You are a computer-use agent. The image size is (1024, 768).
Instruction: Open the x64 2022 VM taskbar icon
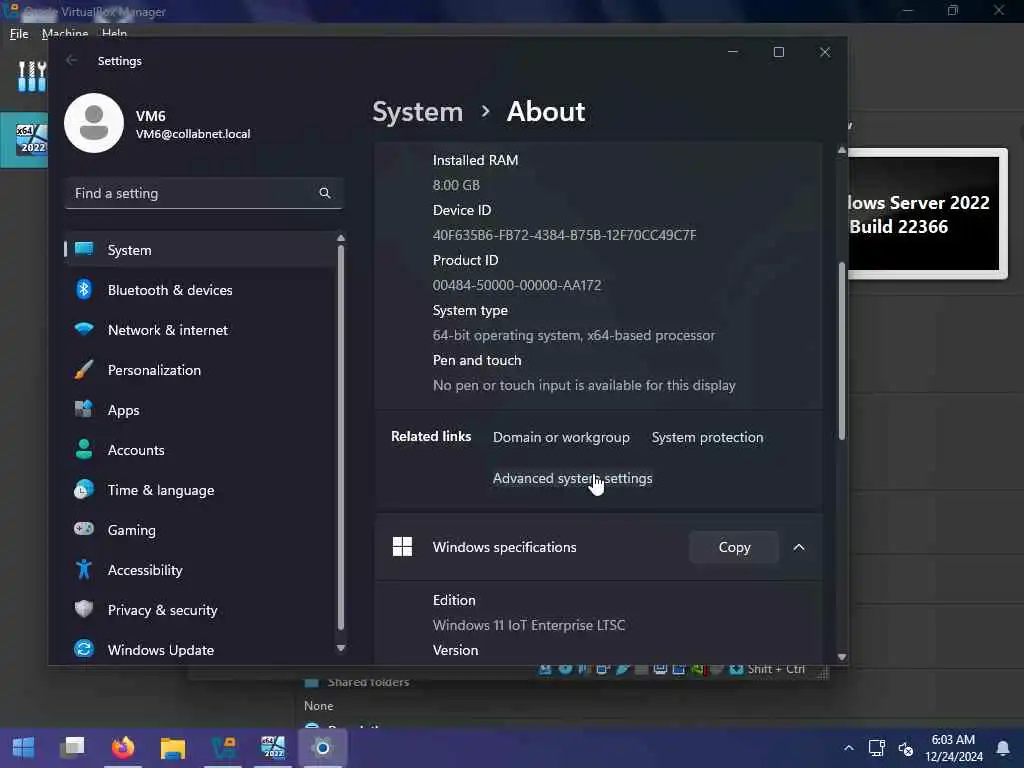(273, 747)
